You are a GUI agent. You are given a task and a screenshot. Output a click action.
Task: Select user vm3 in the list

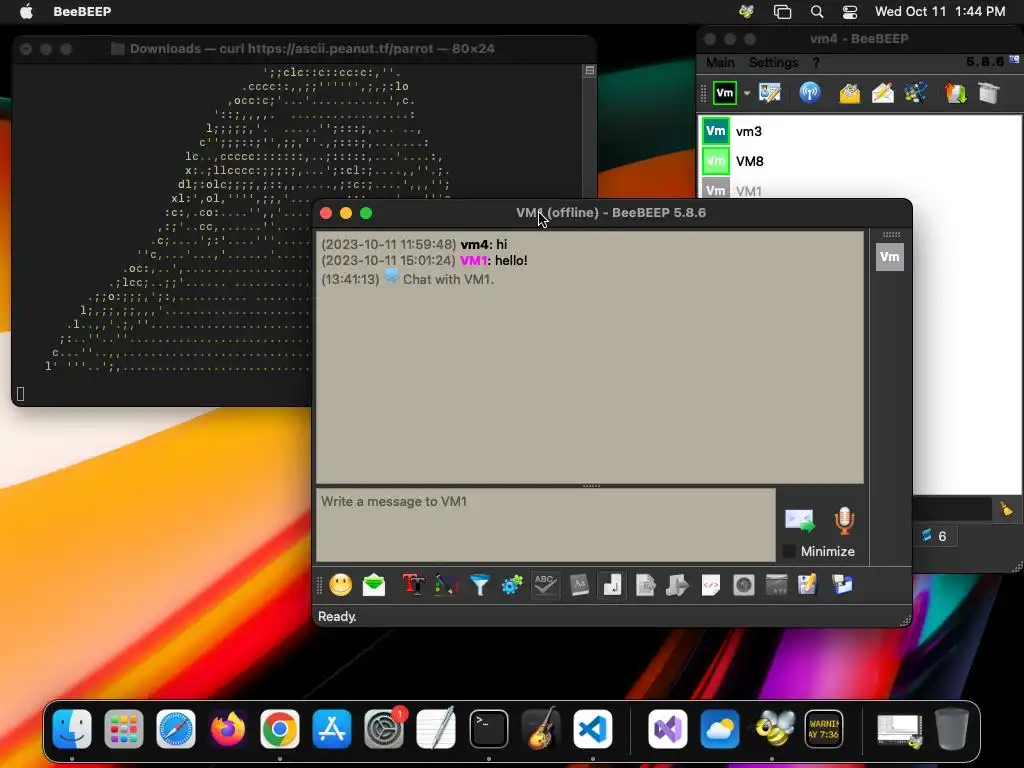tap(861, 131)
